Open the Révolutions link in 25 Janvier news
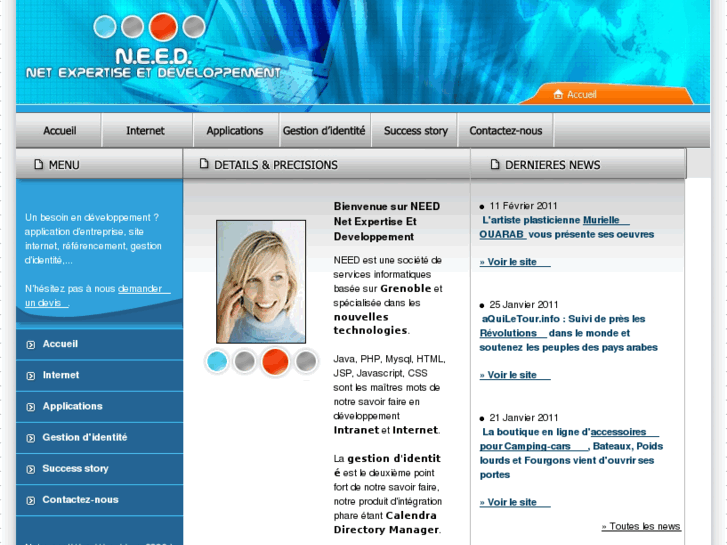 [x=512, y=333]
